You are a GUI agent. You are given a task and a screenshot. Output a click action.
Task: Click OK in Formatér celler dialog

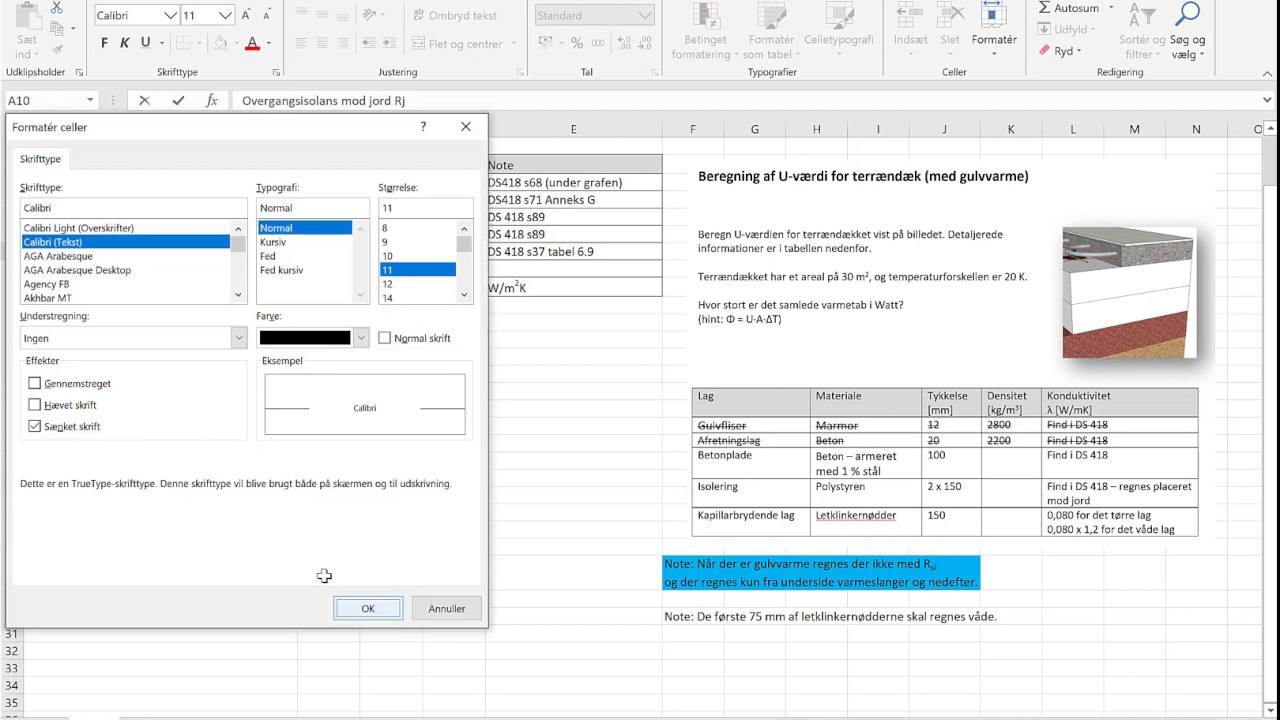pos(368,608)
